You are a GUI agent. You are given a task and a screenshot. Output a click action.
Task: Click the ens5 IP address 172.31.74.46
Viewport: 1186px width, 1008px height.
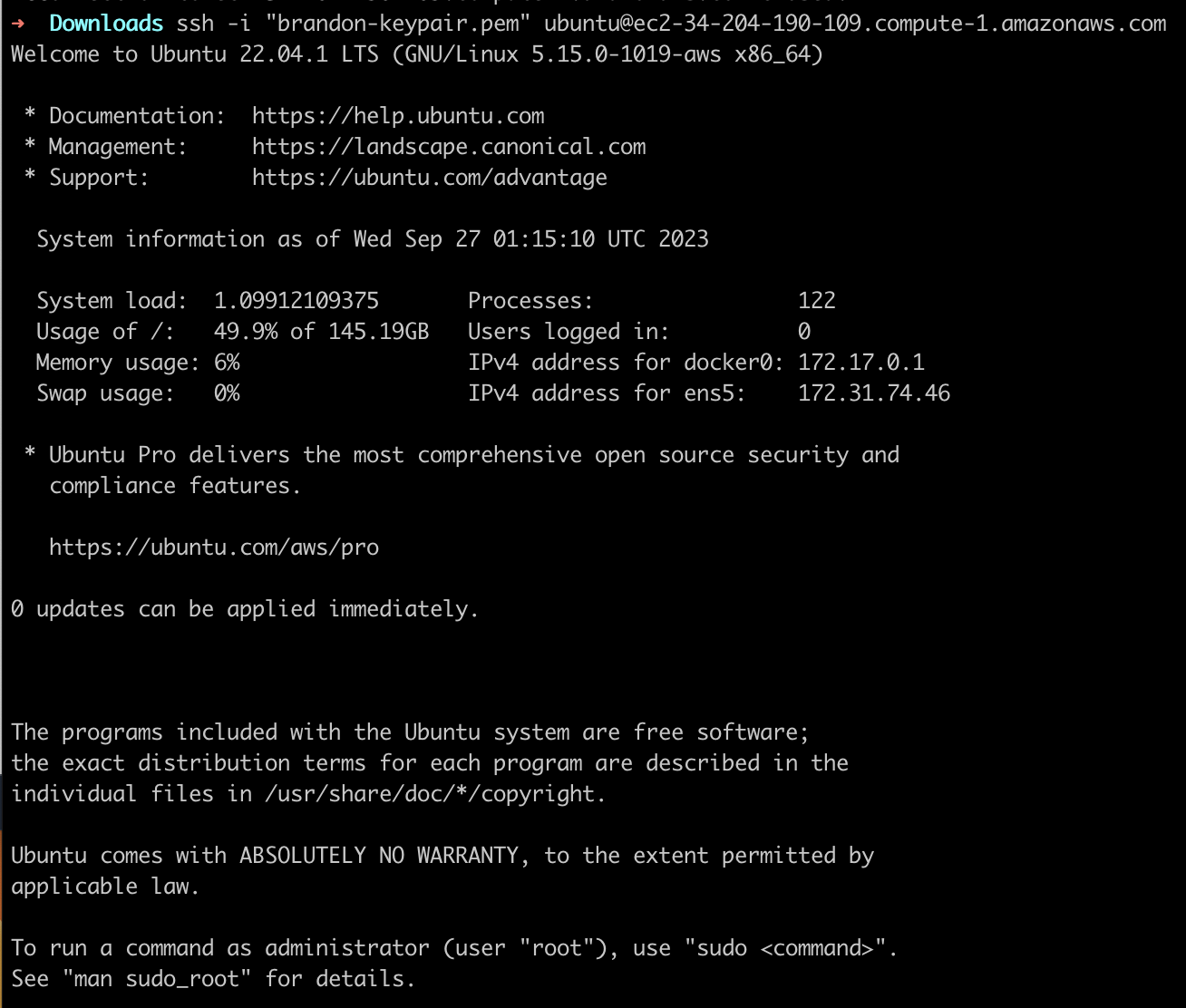coord(873,393)
